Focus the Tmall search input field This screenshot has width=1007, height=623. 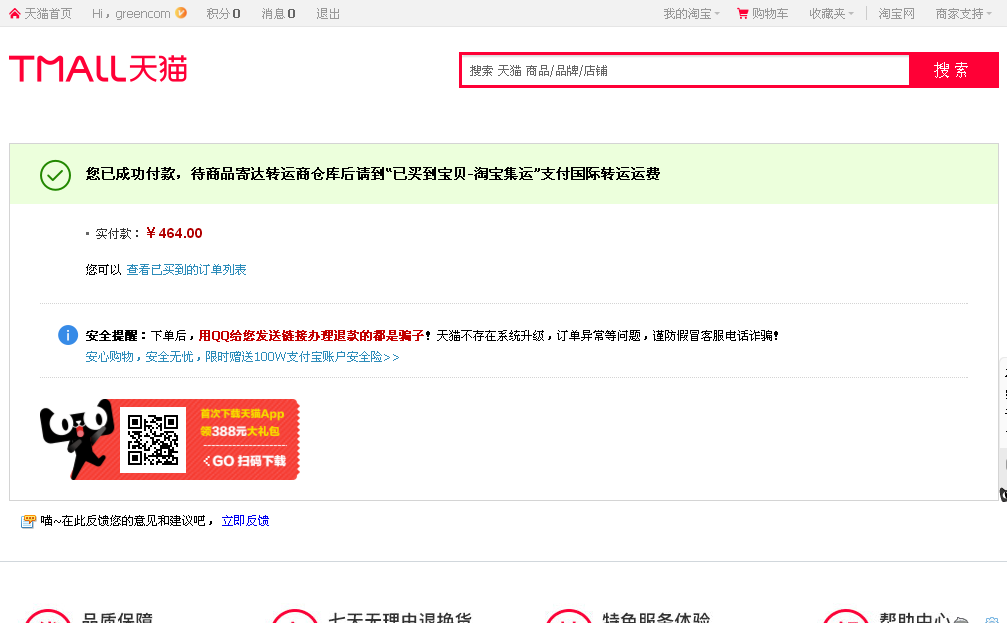(685, 70)
